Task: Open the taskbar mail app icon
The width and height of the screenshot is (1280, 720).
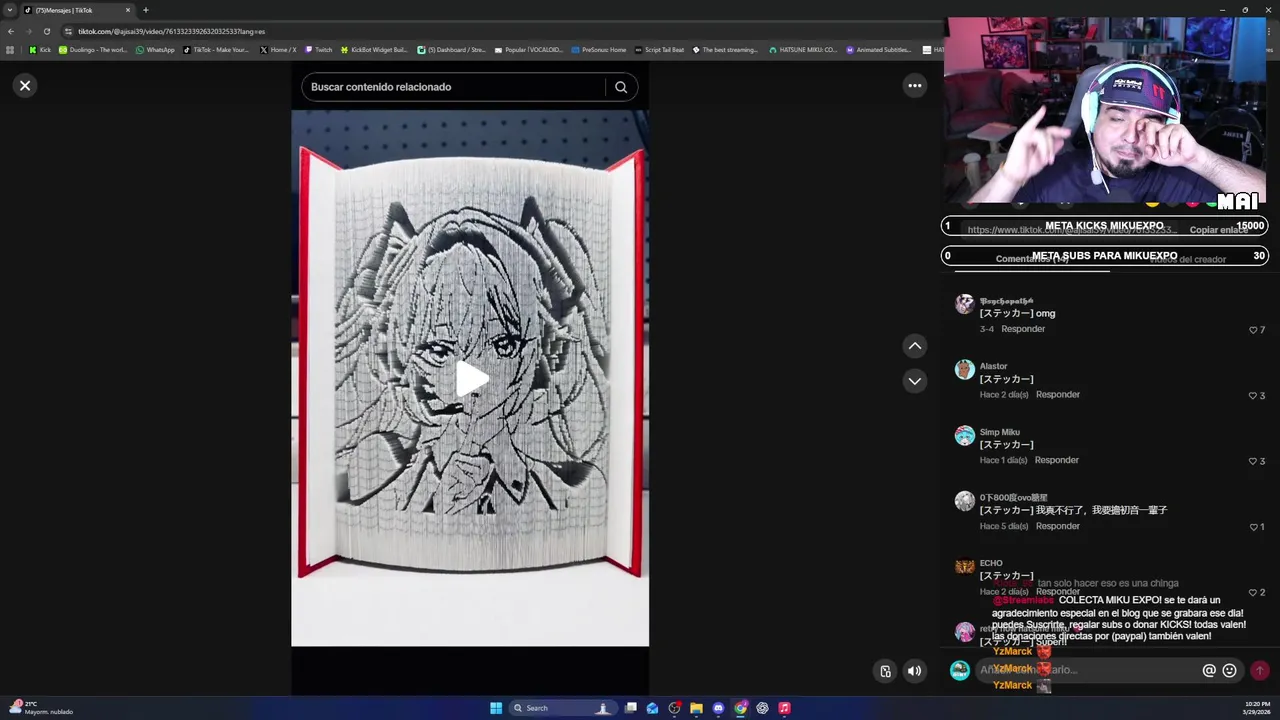Action: (x=652, y=708)
